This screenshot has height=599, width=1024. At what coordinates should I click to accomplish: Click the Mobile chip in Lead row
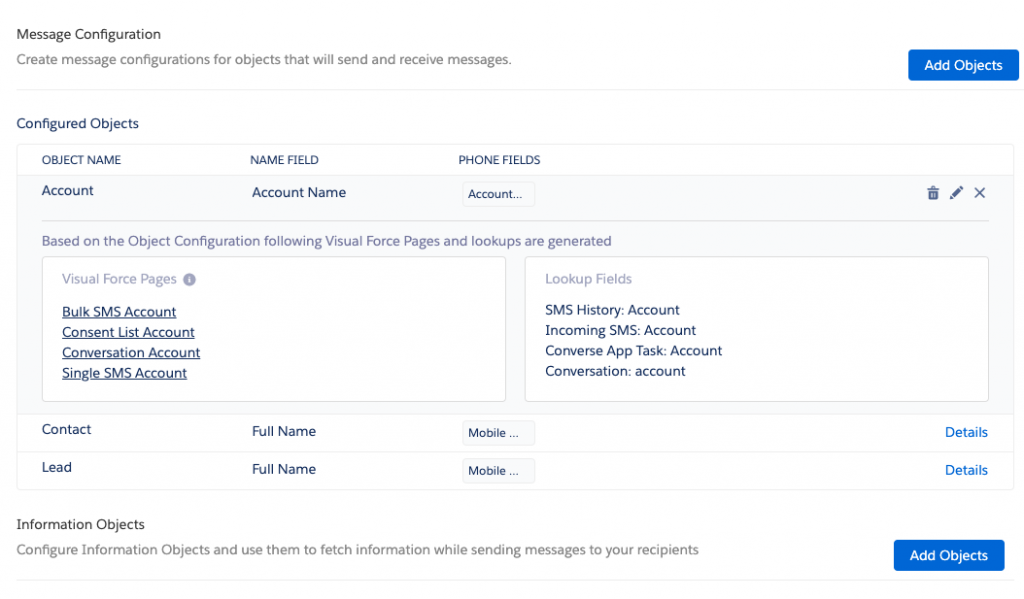click(498, 470)
